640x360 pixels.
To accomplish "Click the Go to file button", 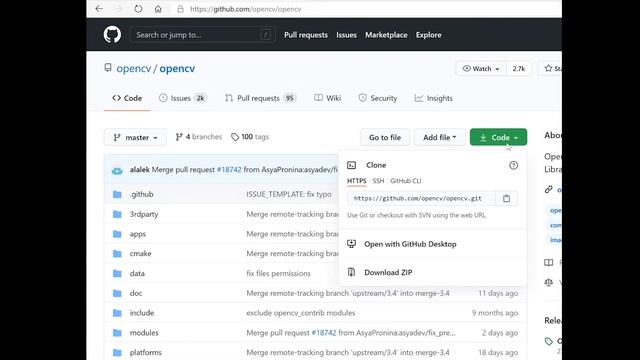I will (385, 137).
